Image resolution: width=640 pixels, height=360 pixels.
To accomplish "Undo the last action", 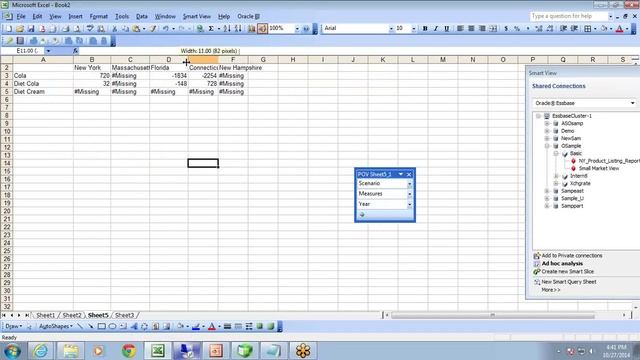I will point(166,29).
